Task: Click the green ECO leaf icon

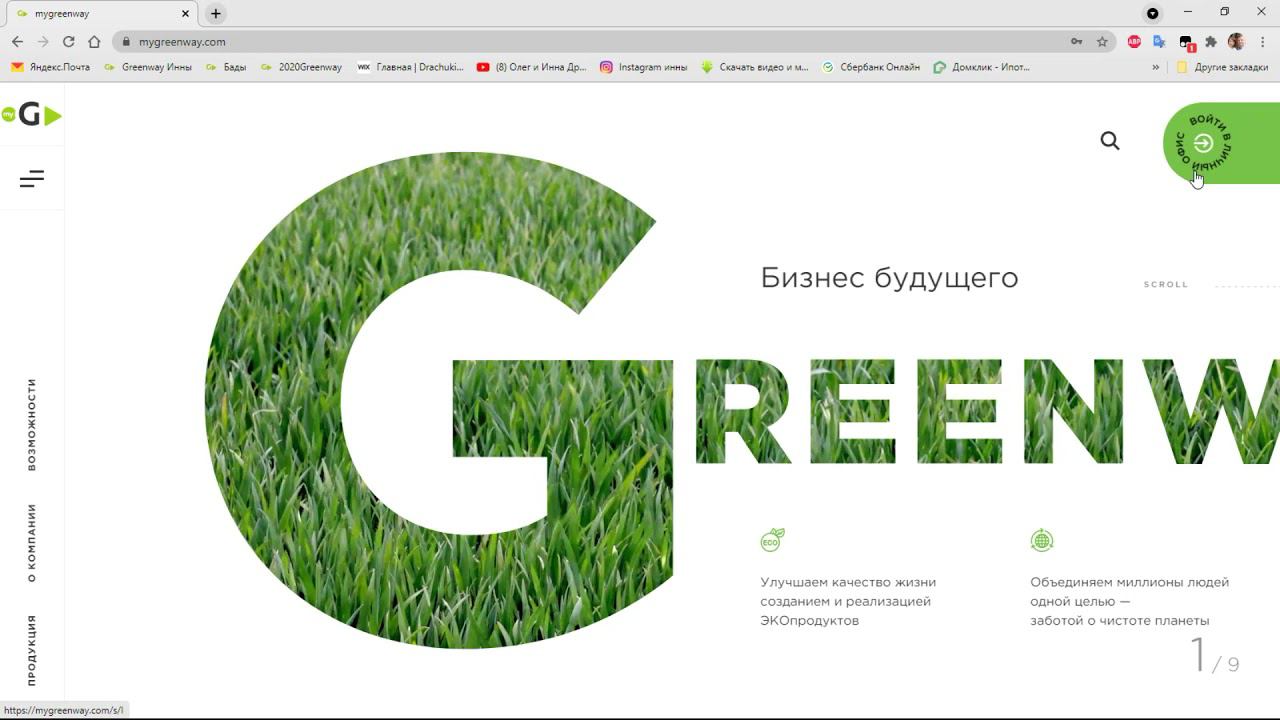Action: [x=772, y=540]
